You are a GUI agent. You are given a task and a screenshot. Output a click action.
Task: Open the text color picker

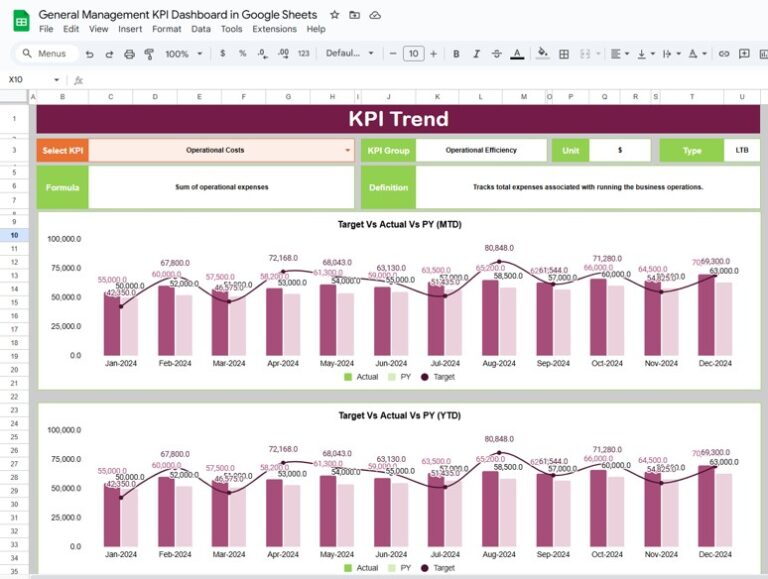click(x=517, y=54)
